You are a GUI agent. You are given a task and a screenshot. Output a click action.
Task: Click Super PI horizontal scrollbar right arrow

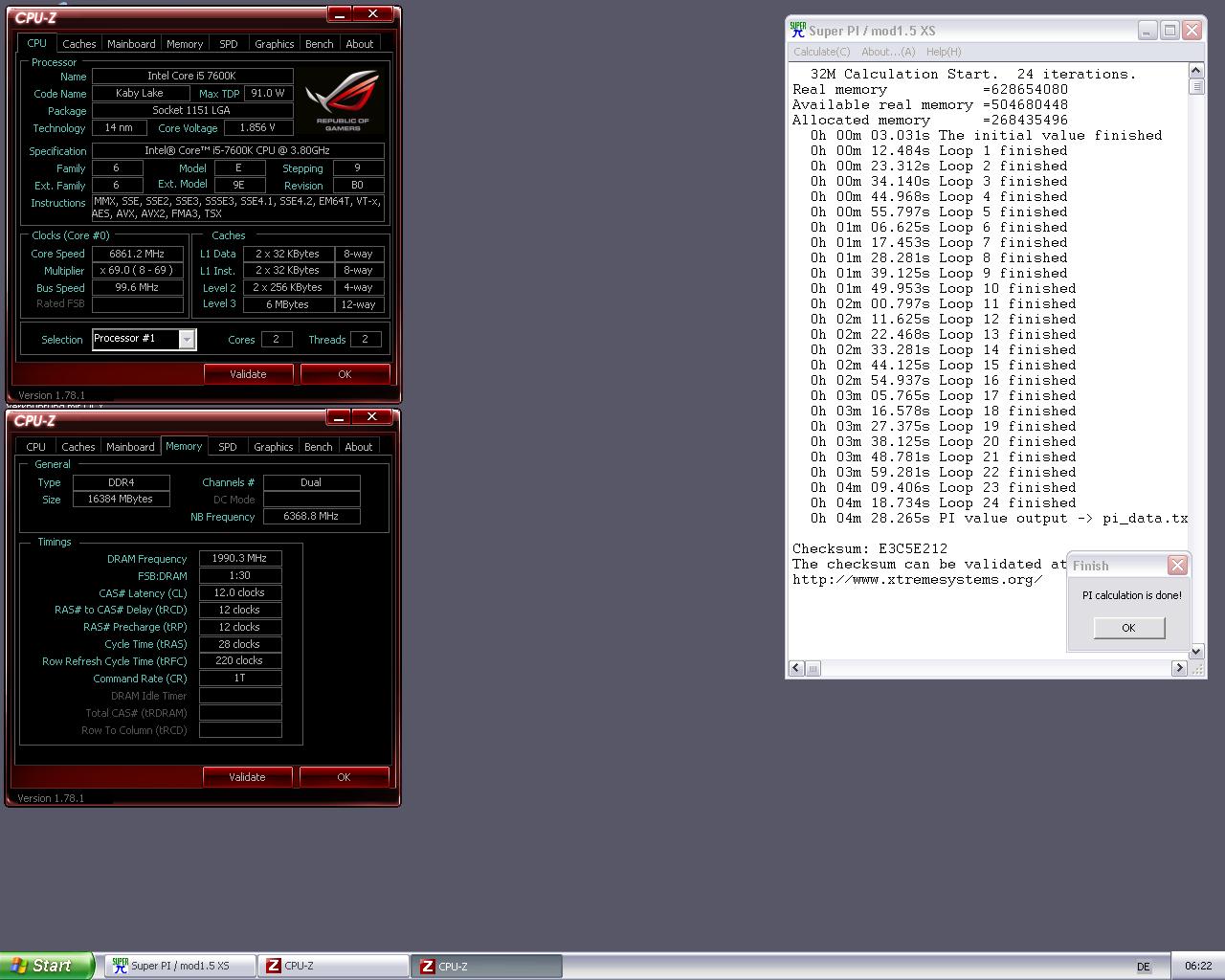[1179, 668]
